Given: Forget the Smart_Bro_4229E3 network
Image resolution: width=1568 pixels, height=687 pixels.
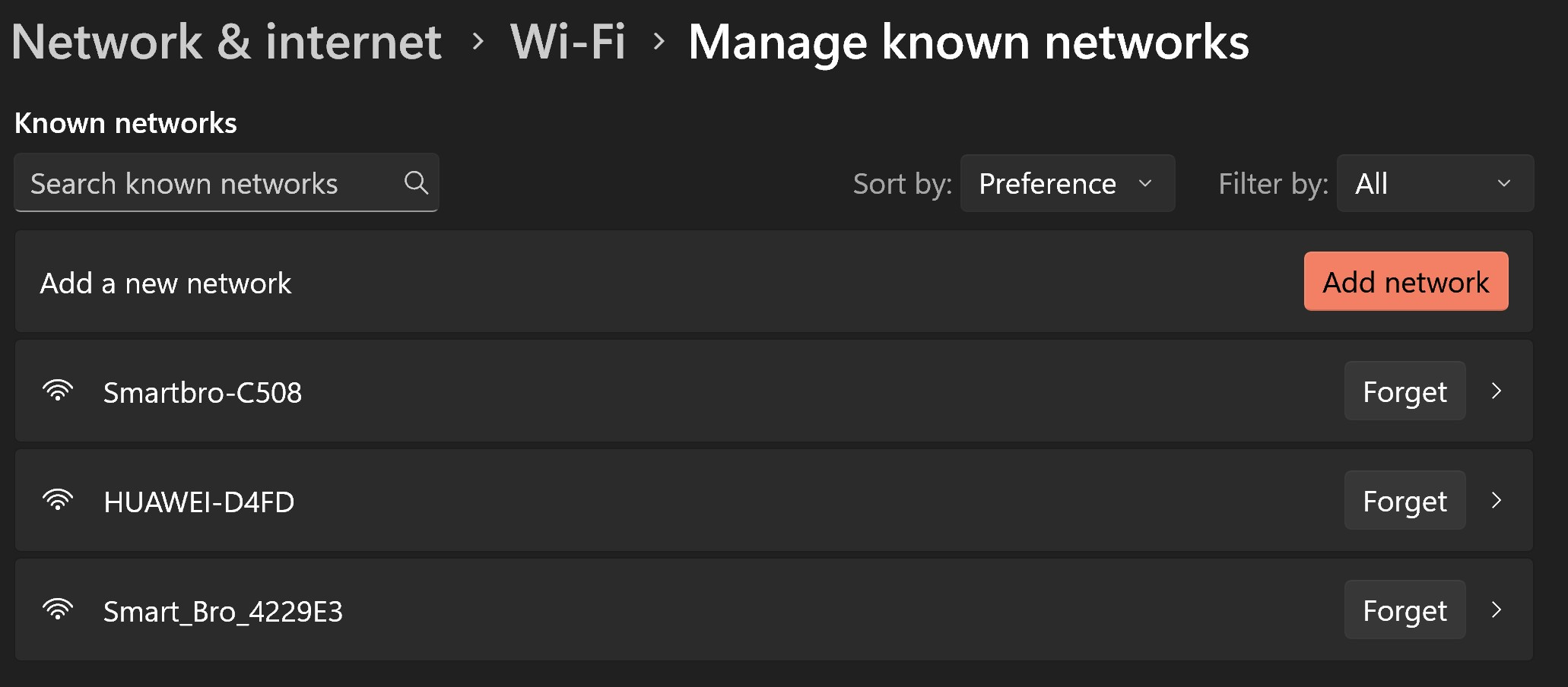Looking at the screenshot, I should [x=1405, y=610].
